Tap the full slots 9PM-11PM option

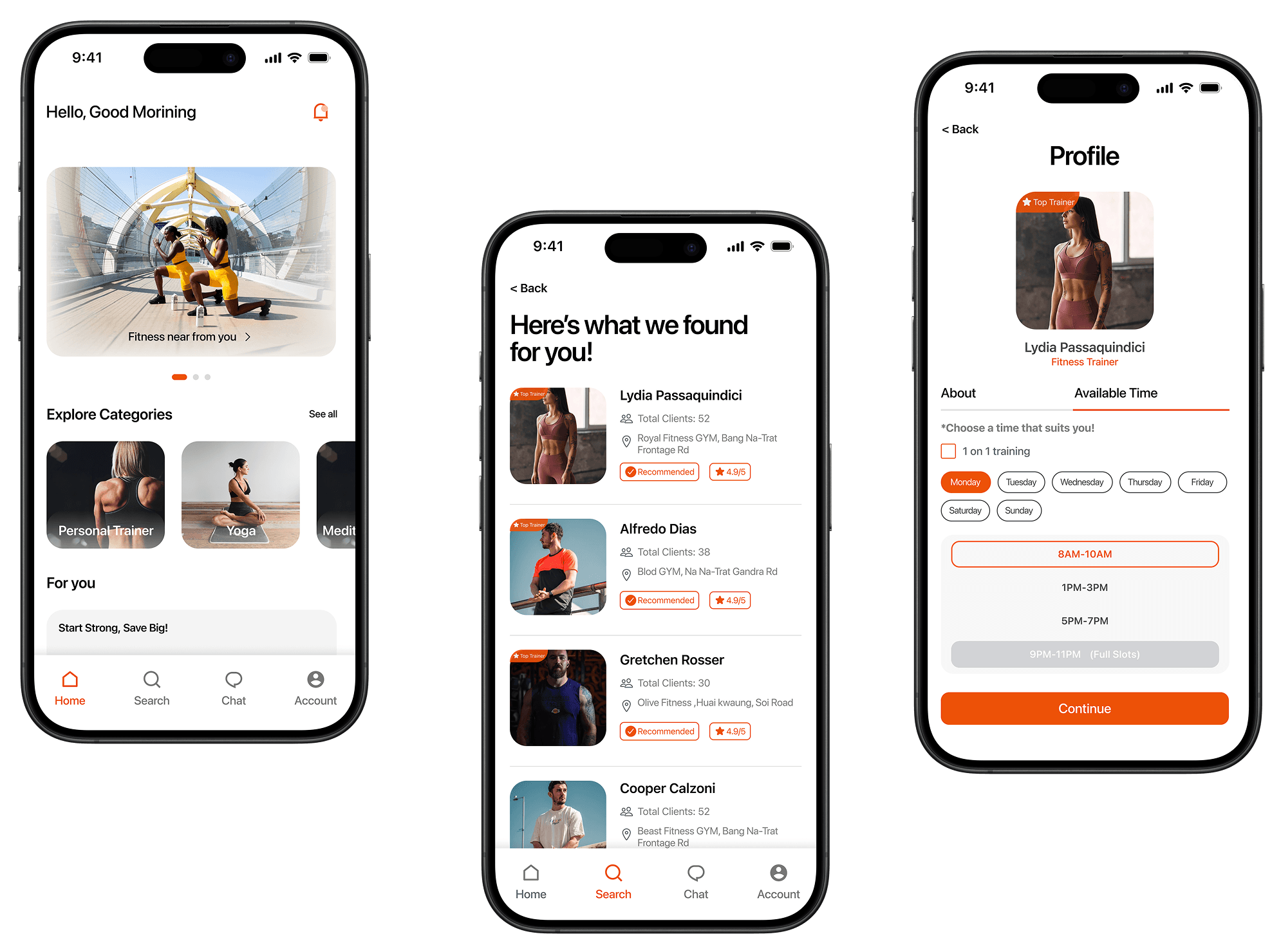tap(1086, 654)
